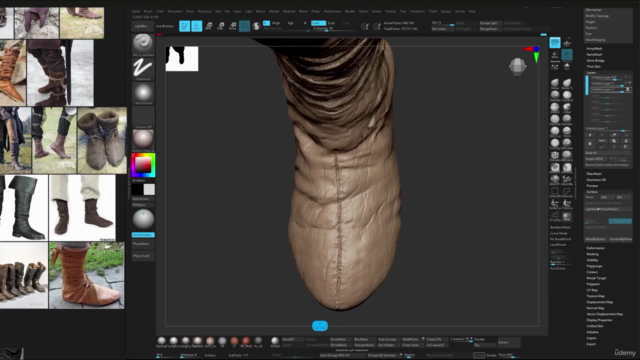
Task: Choose the red wax material sphere
Action: tap(246, 341)
